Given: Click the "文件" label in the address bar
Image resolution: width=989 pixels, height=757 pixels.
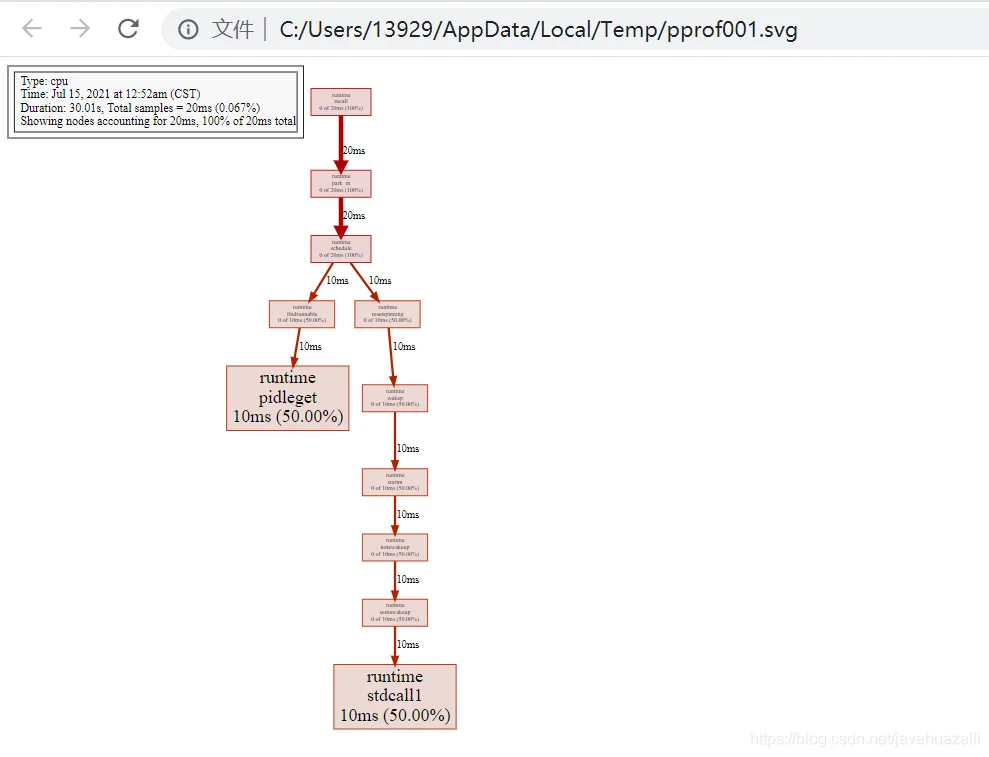Looking at the screenshot, I should coord(233,29).
